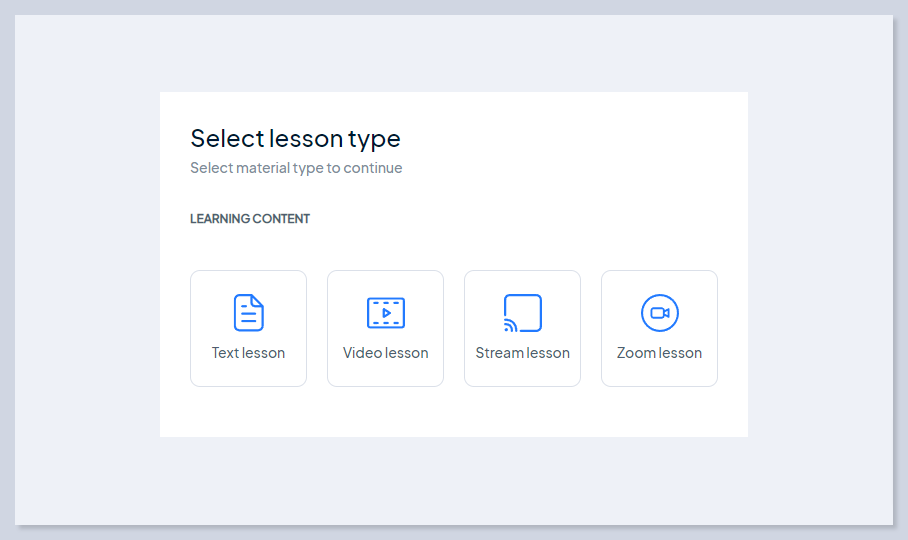
Task: Click the "Video lesson" label
Action: pyautogui.click(x=386, y=353)
